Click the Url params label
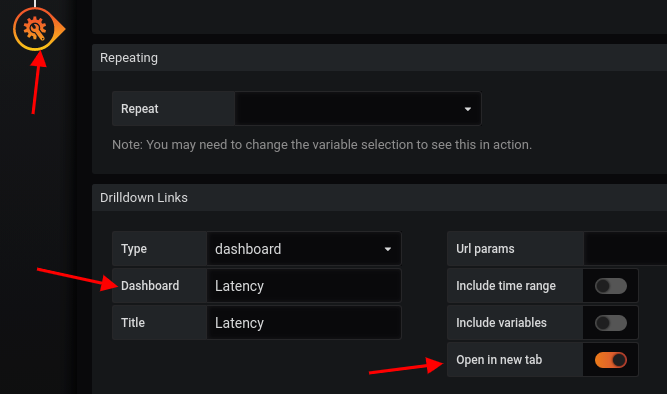The height and width of the screenshot is (394, 667). (x=485, y=248)
